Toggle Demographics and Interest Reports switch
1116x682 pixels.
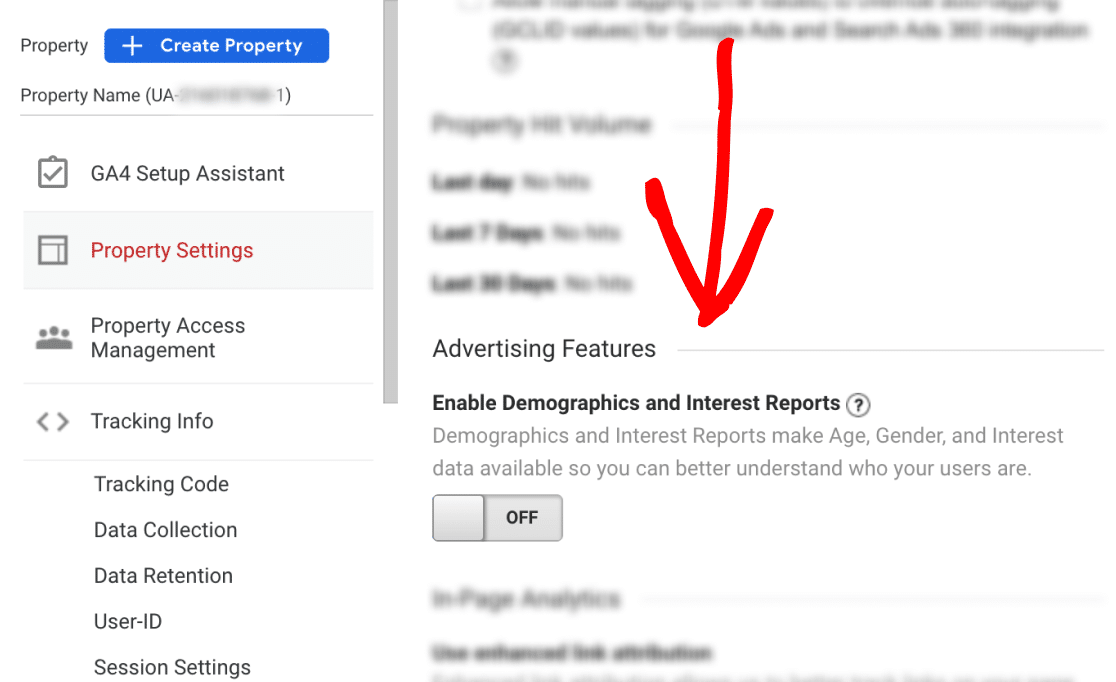(498, 518)
